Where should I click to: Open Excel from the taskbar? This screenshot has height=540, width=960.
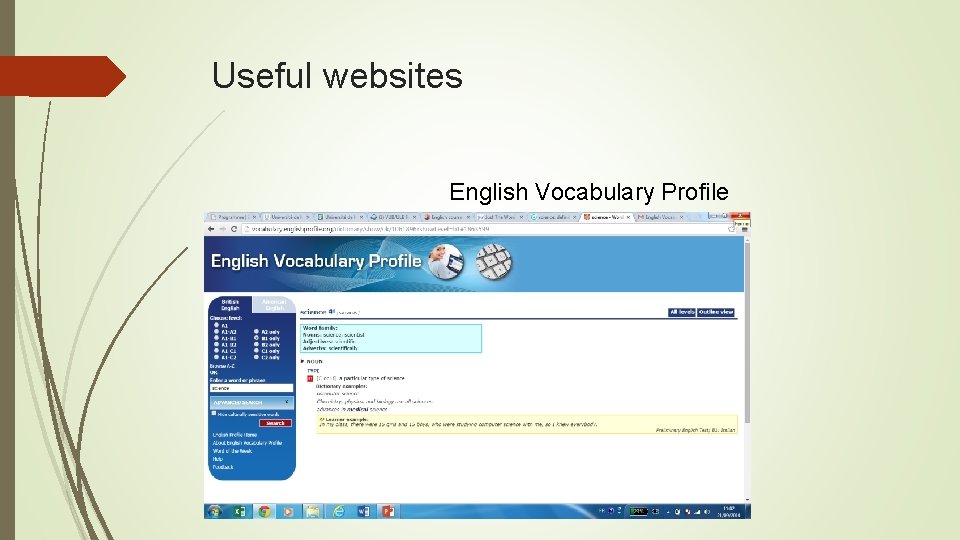point(239,511)
